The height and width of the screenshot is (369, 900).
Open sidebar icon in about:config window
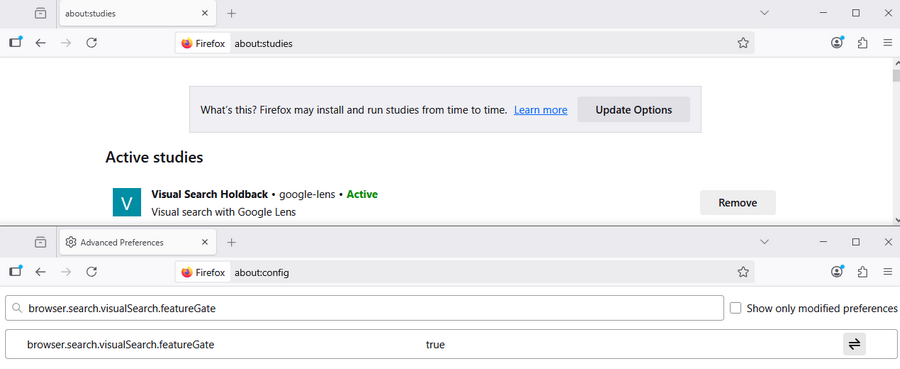[x=15, y=272]
